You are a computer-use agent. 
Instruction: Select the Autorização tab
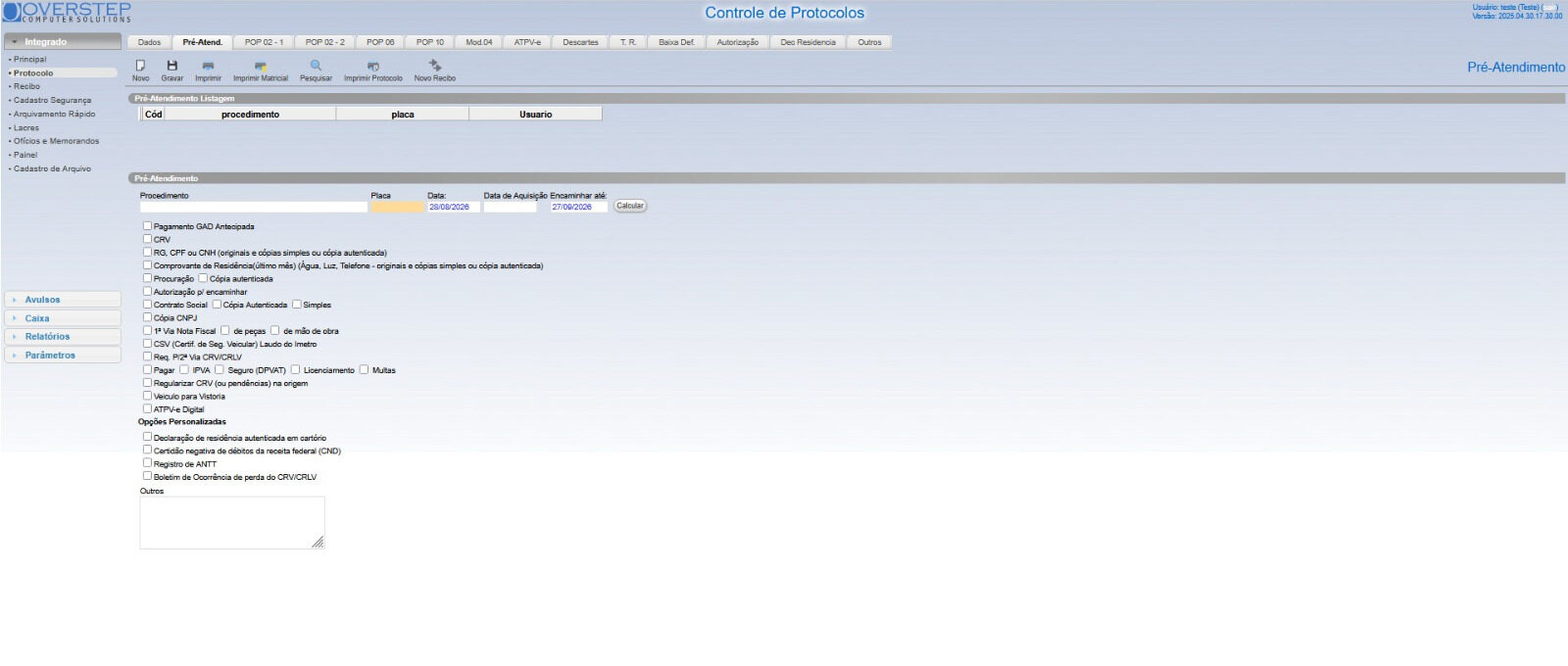(738, 42)
